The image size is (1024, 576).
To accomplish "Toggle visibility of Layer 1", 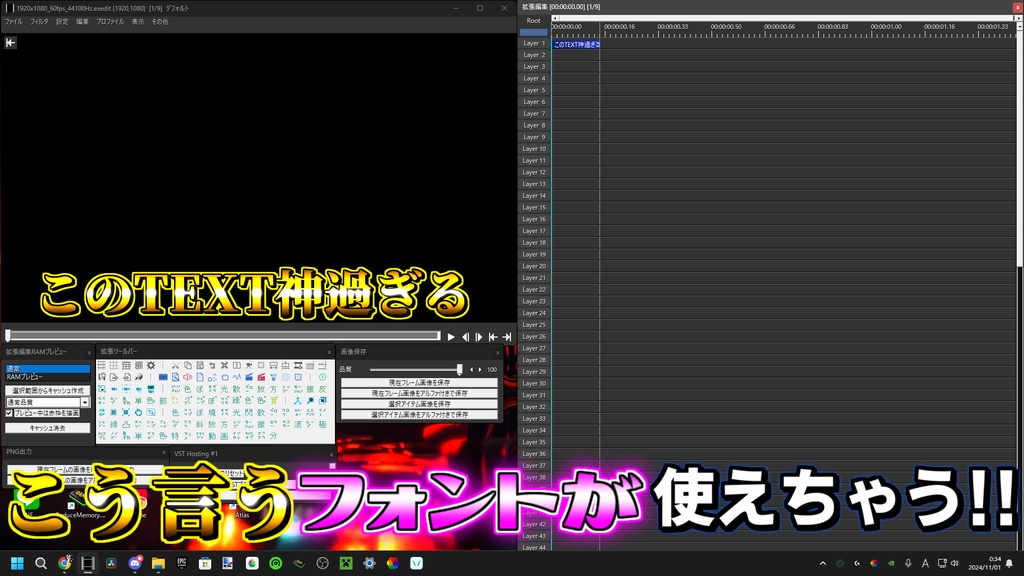I will click(534, 43).
